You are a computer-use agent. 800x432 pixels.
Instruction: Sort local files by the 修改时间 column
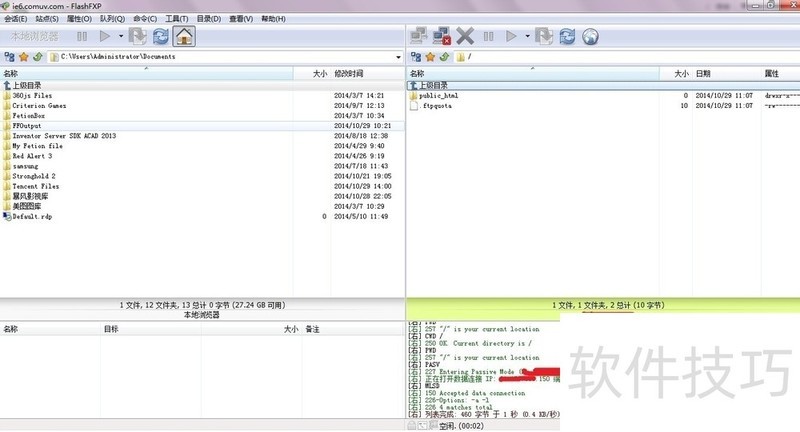coord(348,74)
